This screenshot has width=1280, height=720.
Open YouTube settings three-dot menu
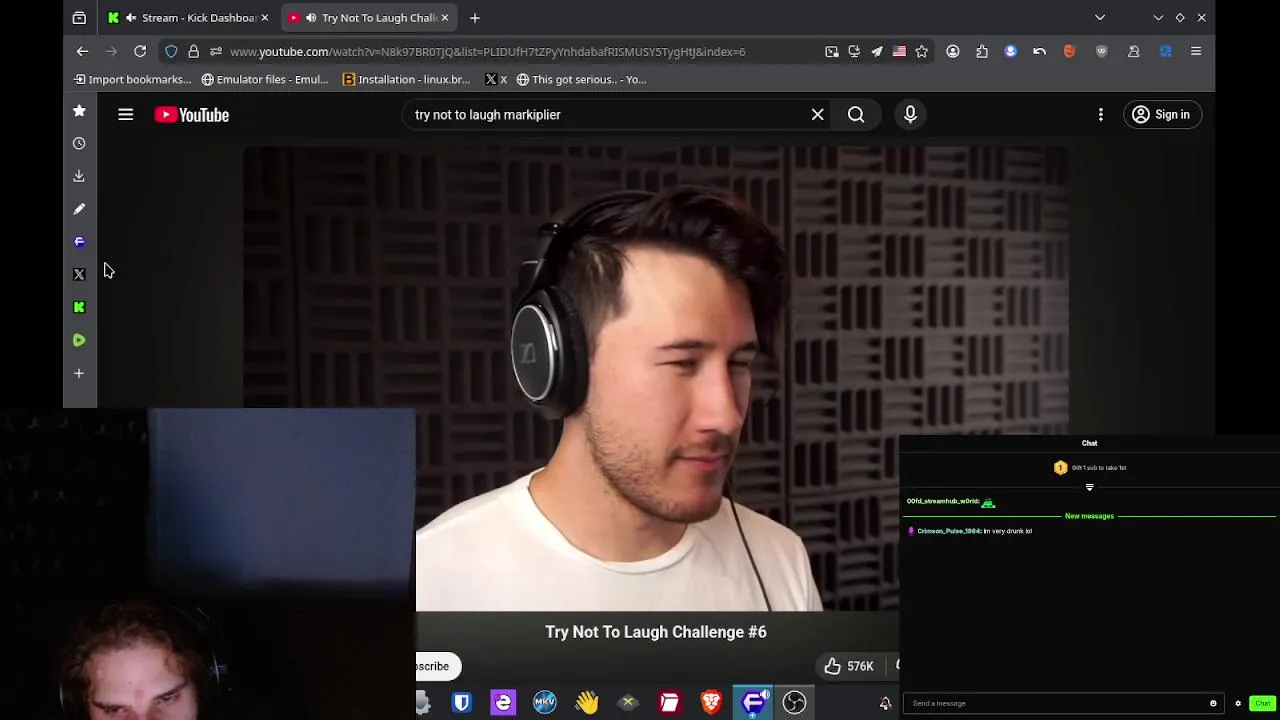tap(1100, 115)
